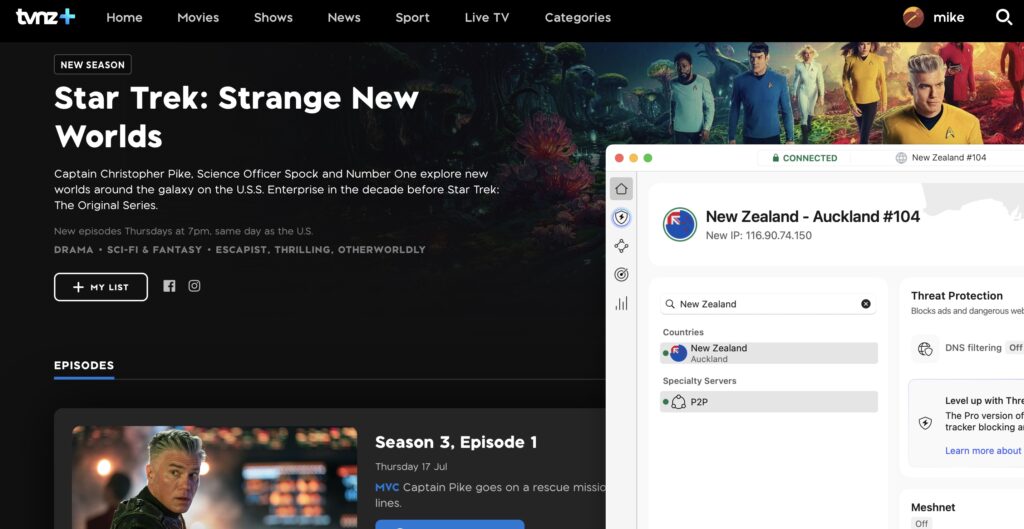Click the Countries section label
The image size is (1024, 529).
pyautogui.click(x=683, y=332)
